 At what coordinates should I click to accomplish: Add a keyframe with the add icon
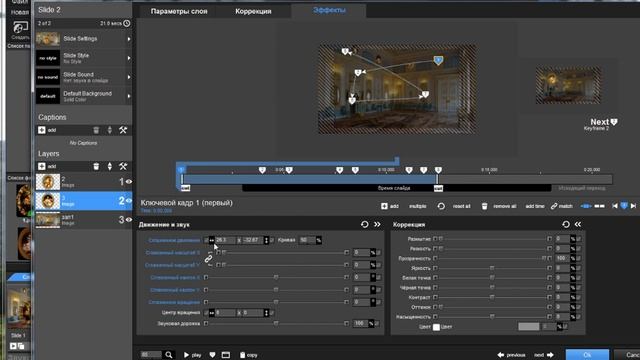pos(384,206)
